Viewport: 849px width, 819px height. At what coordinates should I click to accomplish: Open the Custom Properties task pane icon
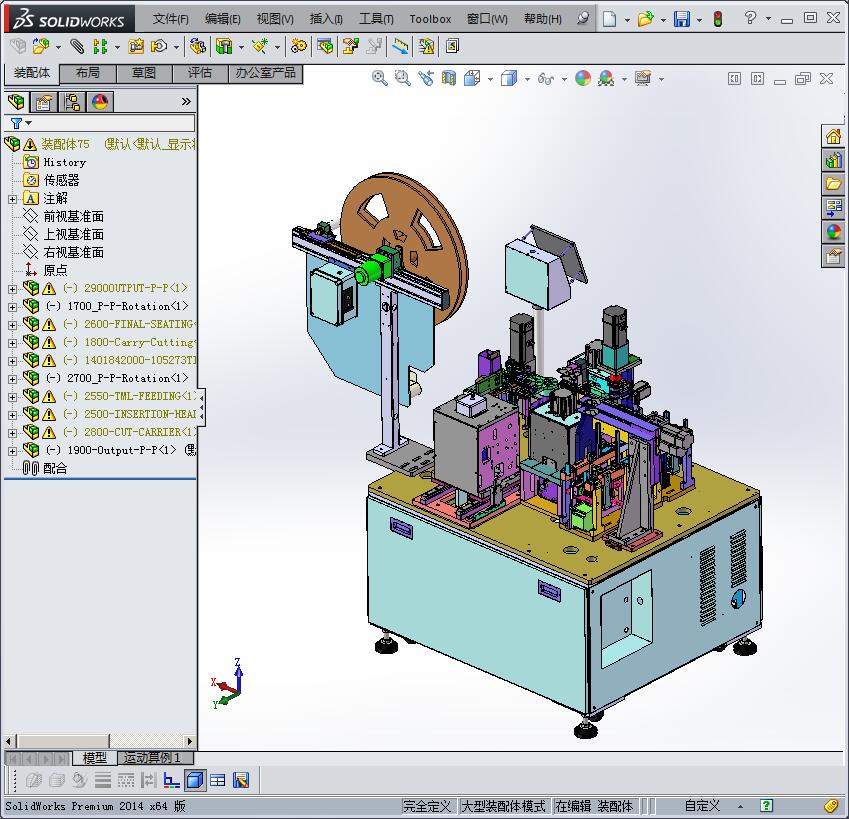[x=833, y=255]
